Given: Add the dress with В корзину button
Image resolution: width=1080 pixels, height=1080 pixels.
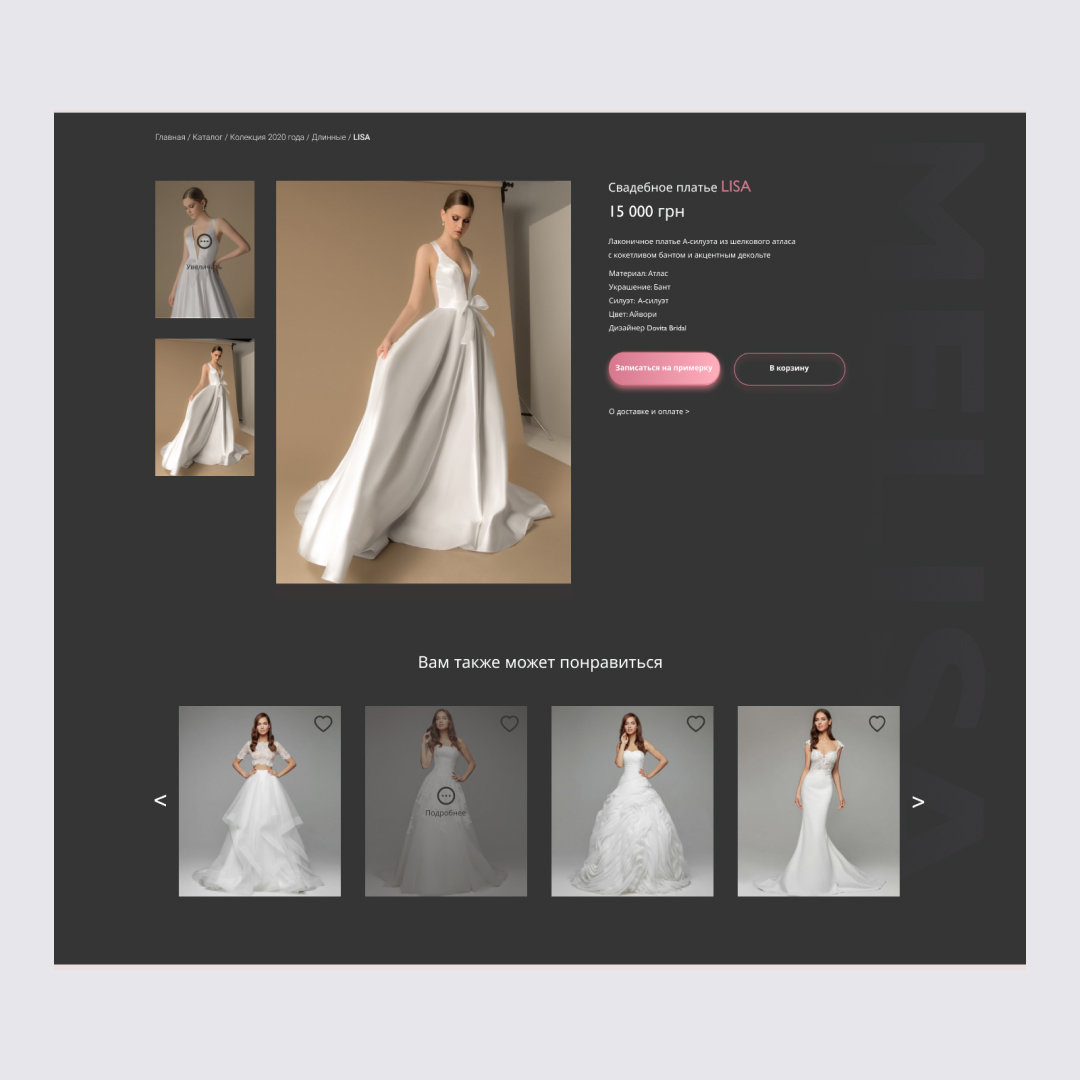Looking at the screenshot, I should (x=789, y=368).
